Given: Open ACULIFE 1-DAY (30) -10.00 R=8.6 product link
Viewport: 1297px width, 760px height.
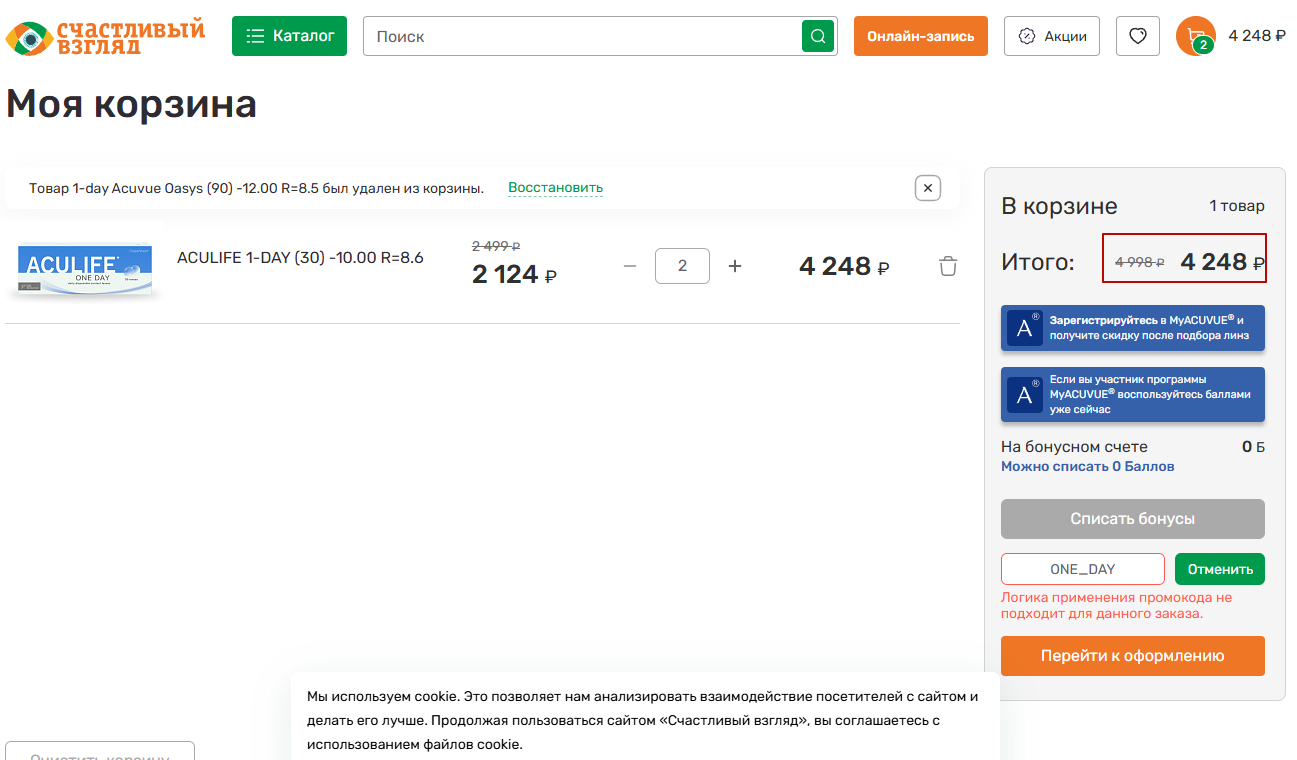Looking at the screenshot, I should [x=300, y=258].
